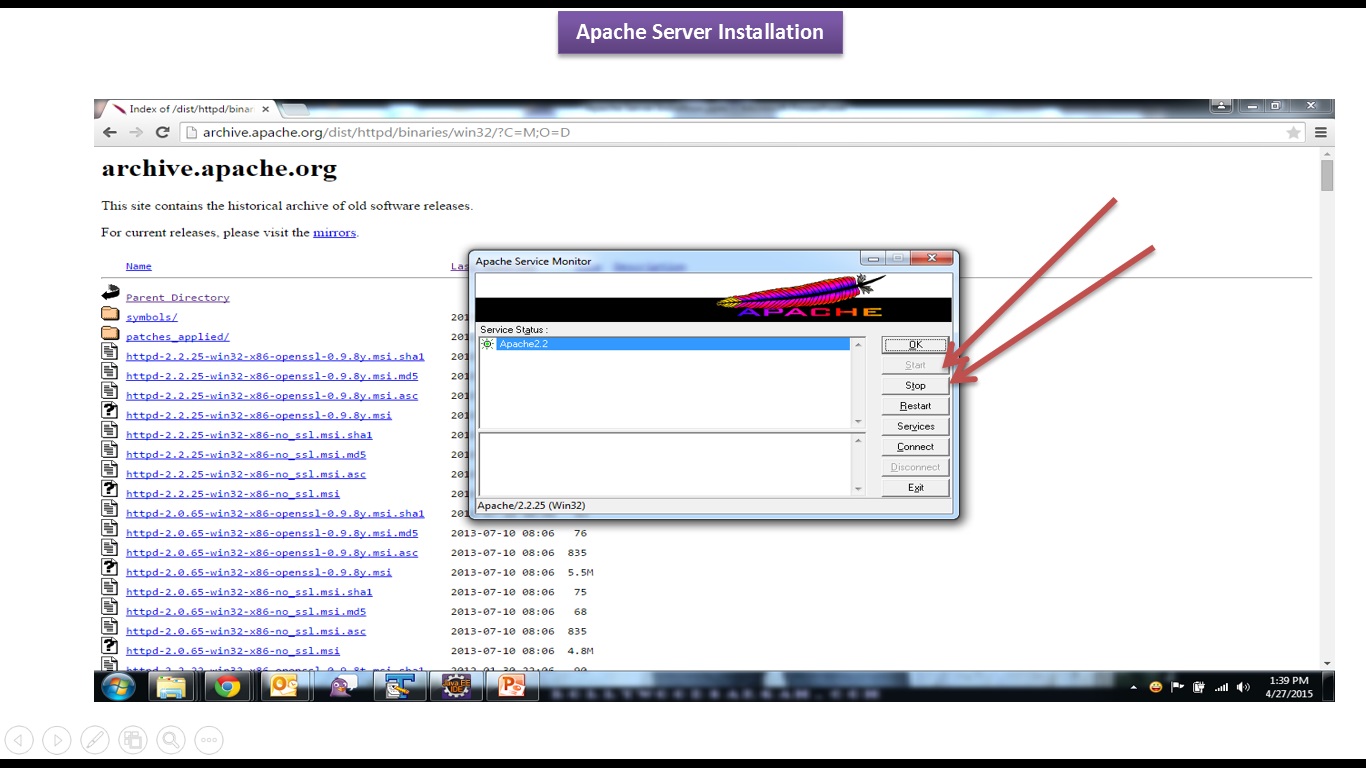
Task: Click the Disconnect button
Action: pos(915,467)
